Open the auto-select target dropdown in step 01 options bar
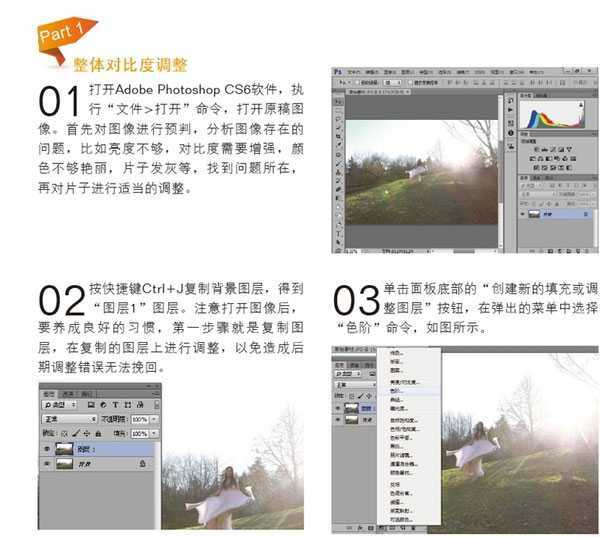Screen dimensions: 600x537 392,82
